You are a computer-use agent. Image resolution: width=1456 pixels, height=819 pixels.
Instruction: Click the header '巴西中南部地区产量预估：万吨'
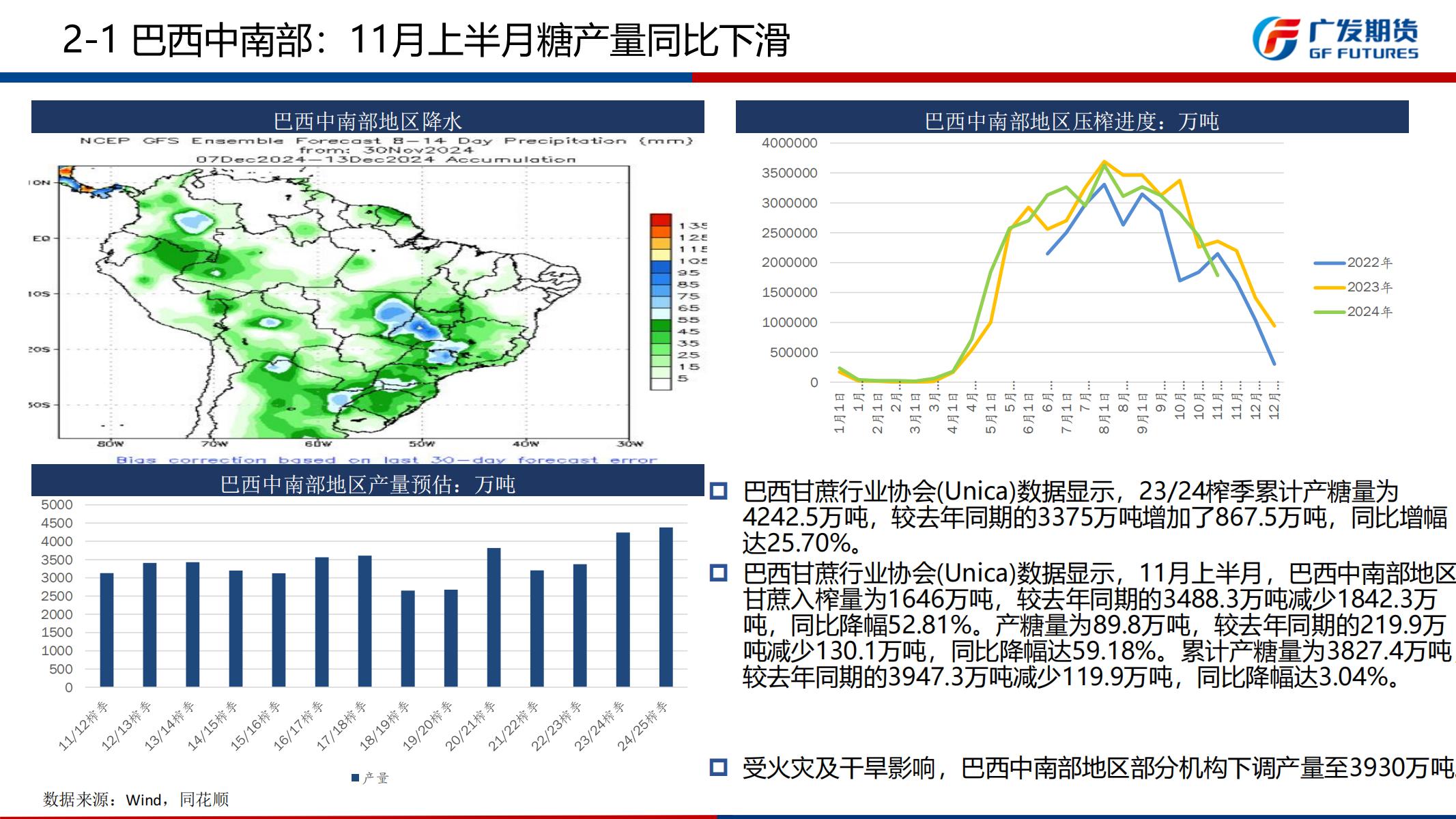coord(368,485)
